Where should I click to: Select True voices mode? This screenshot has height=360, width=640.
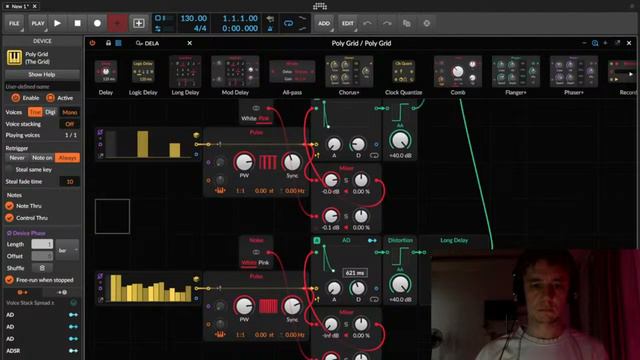tap(35, 112)
